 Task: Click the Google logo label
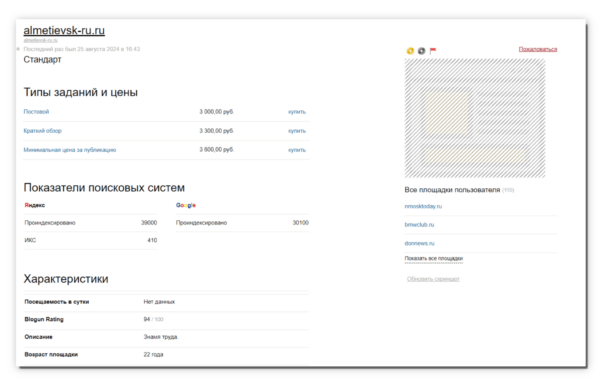click(186, 205)
